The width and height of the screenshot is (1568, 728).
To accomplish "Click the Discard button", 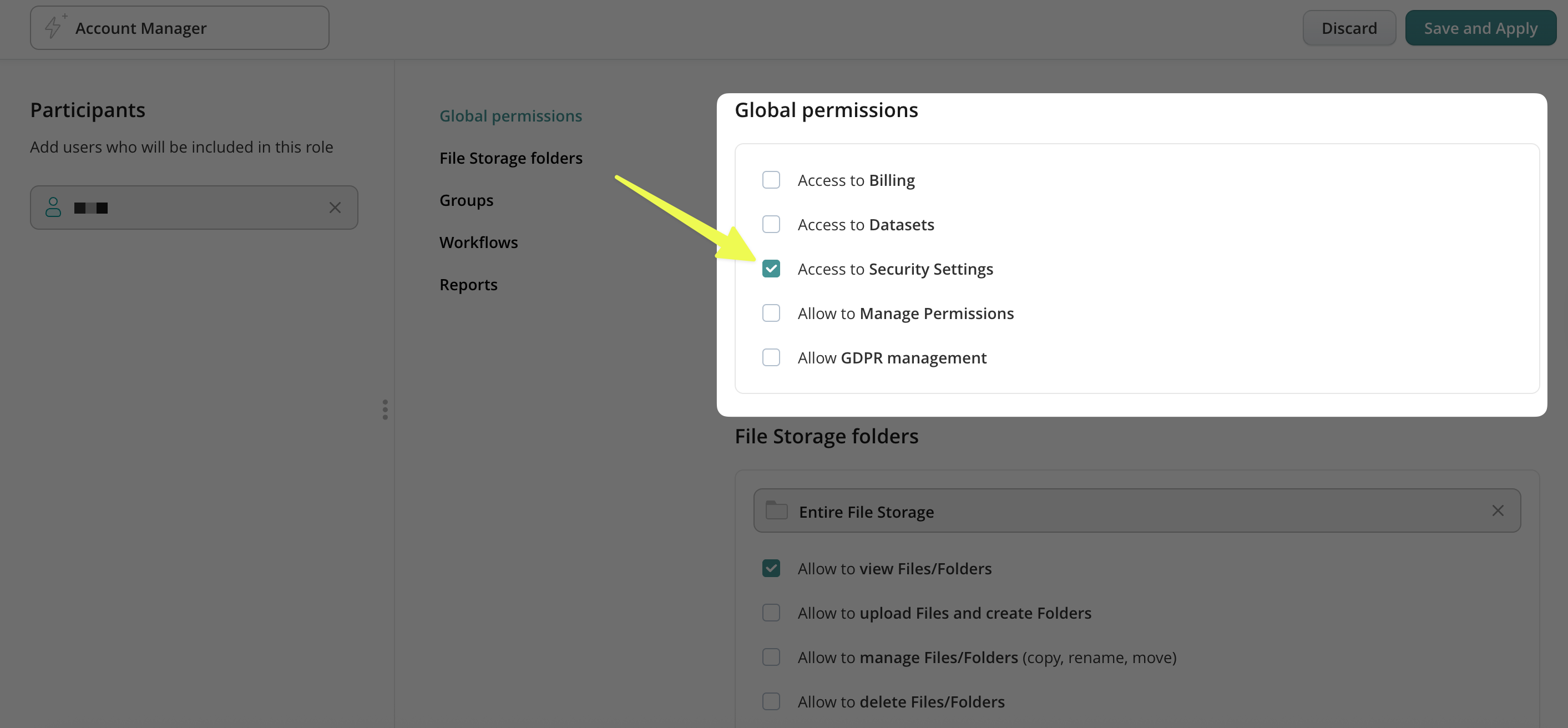I will [1348, 28].
